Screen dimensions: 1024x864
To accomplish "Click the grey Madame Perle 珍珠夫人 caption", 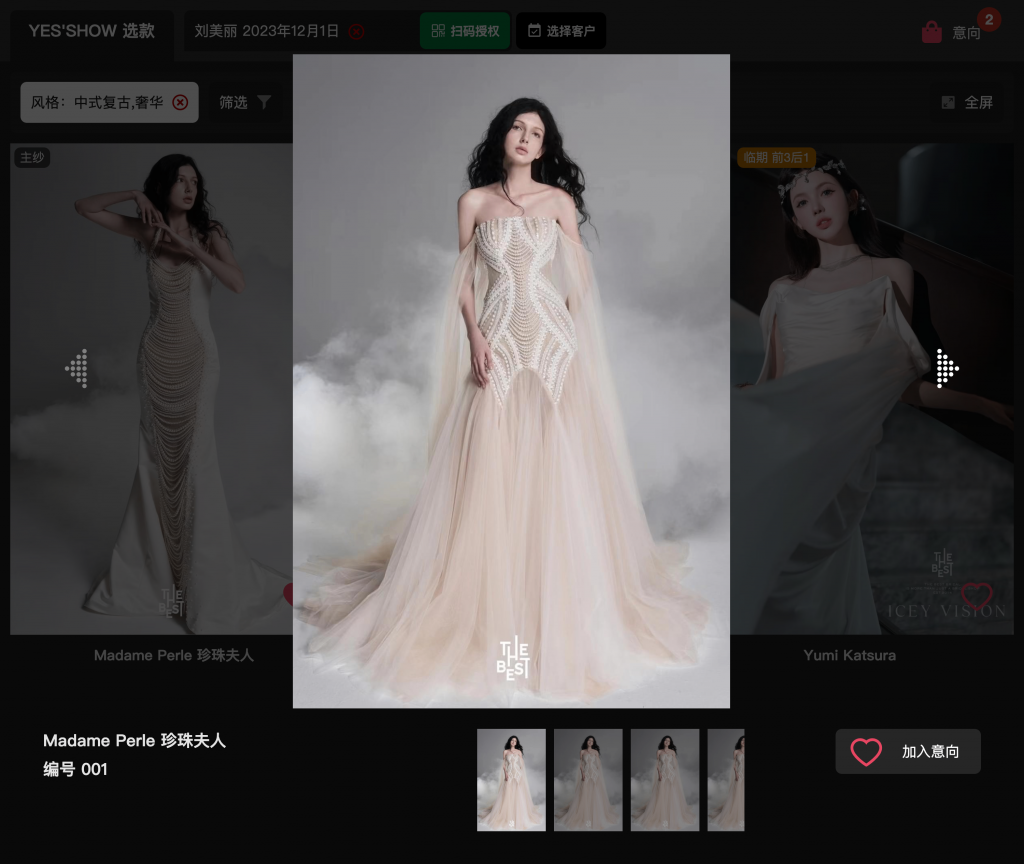I will coord(174,656).
